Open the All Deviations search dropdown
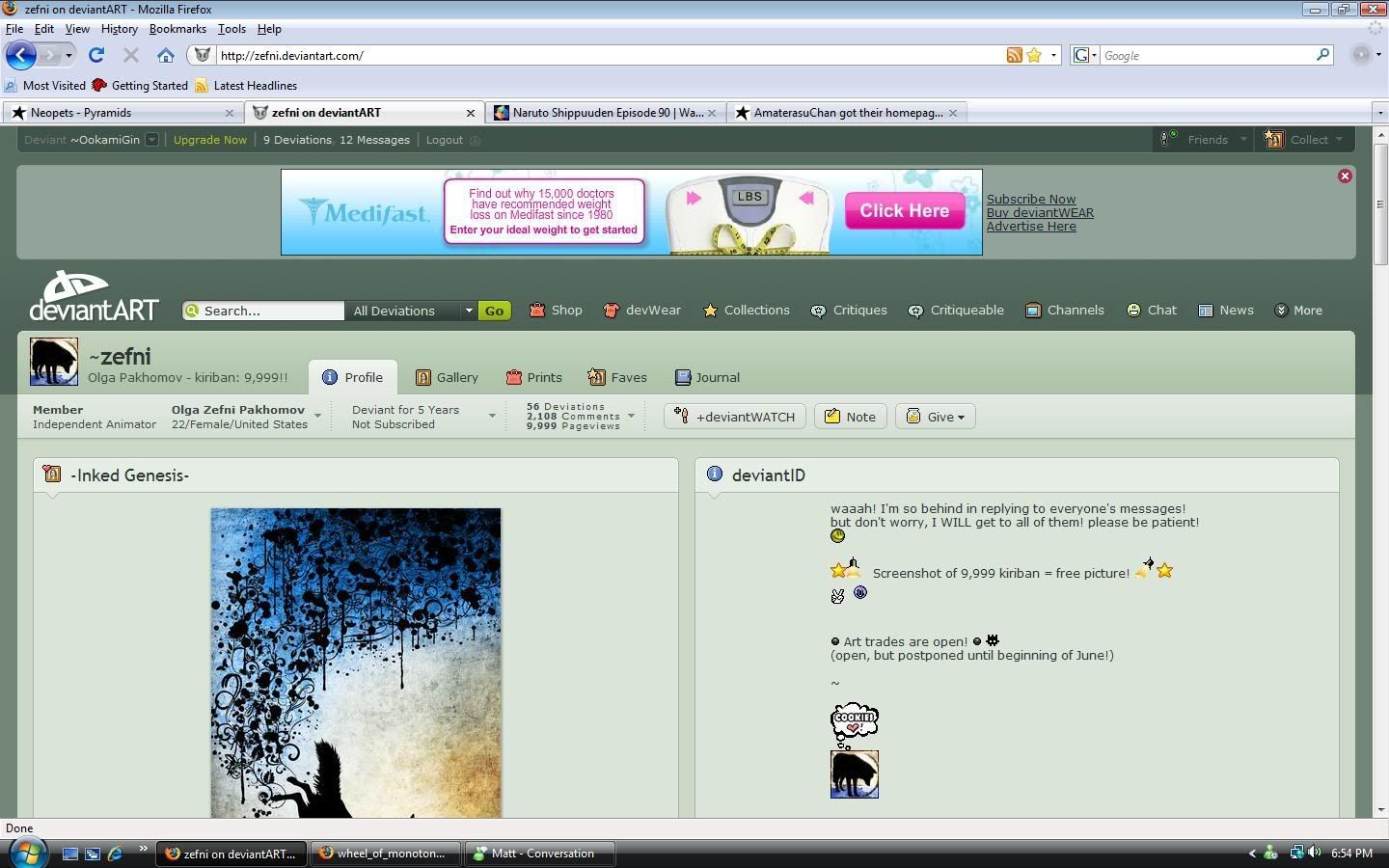This screenshot has width=1389, height=868. 412,311
